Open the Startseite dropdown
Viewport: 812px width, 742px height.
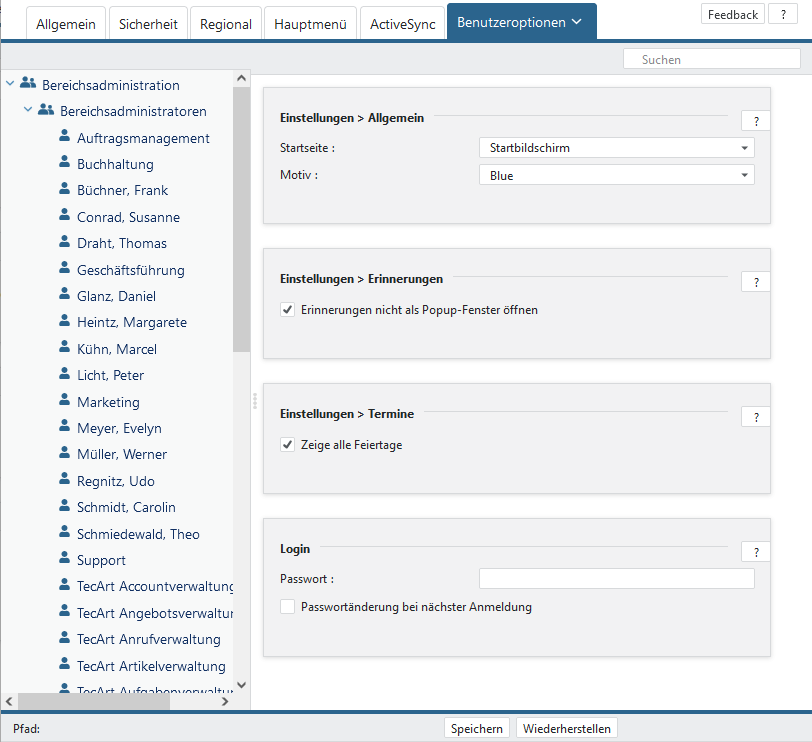[616, 148]
